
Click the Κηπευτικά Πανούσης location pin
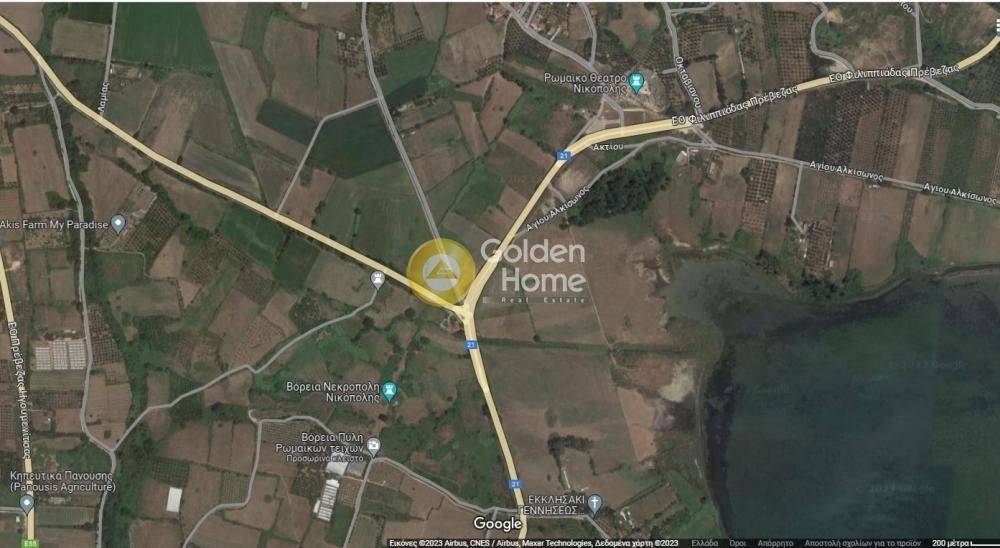[x=26, y=504]
